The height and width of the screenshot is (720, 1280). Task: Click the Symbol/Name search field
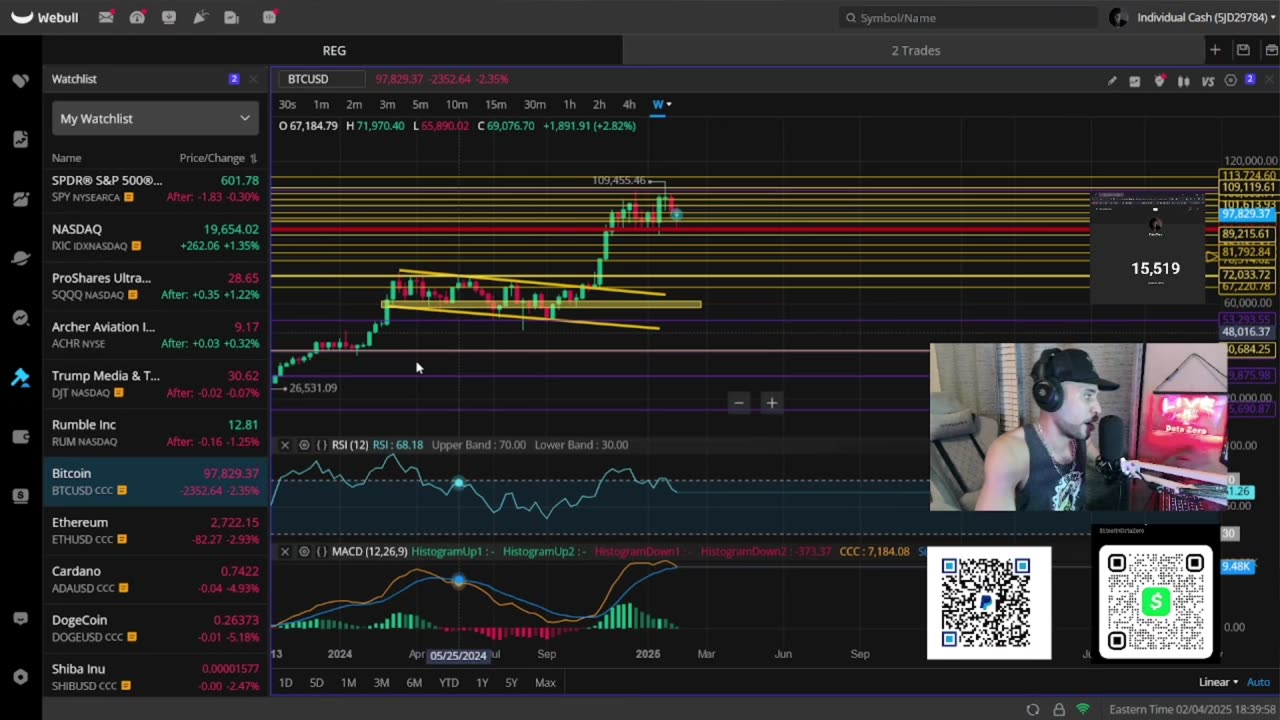[x=968, y=17]
